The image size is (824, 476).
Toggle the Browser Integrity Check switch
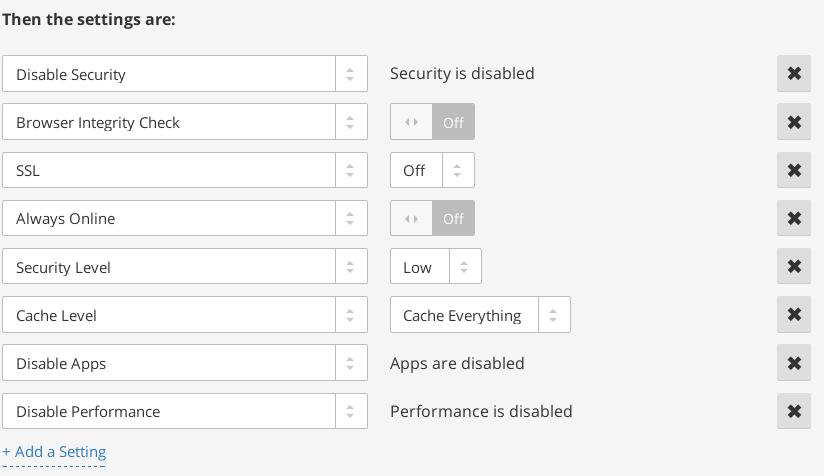coord(432,122)
